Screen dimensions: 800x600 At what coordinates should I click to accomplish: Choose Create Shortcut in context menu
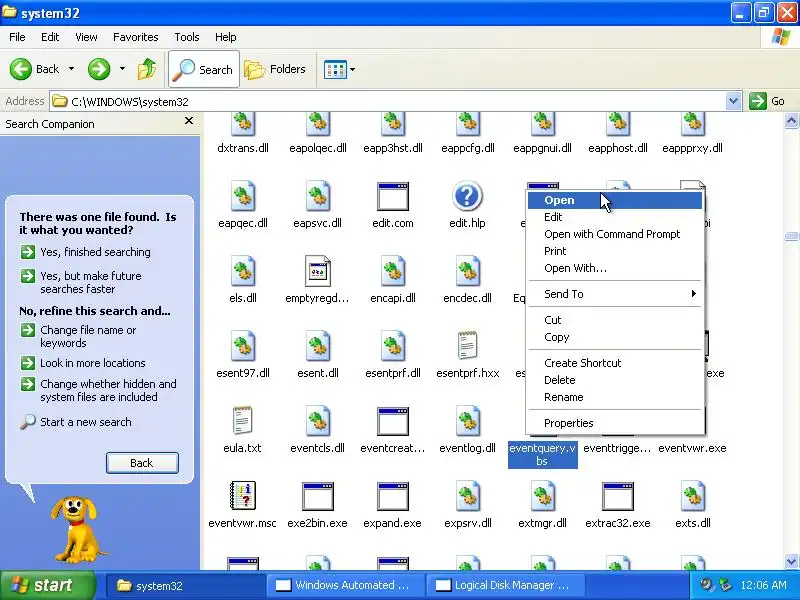pos(615,363)
